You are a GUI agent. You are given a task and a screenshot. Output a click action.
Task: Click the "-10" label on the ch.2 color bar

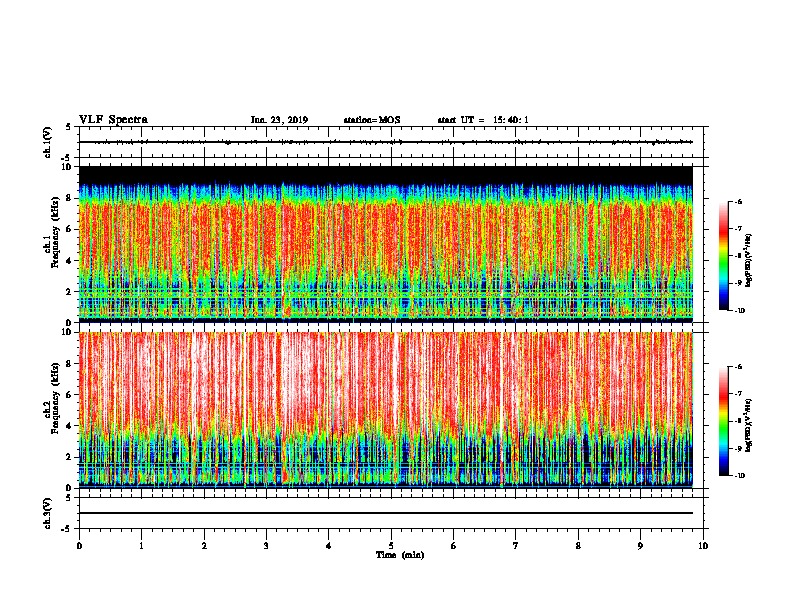739,476
